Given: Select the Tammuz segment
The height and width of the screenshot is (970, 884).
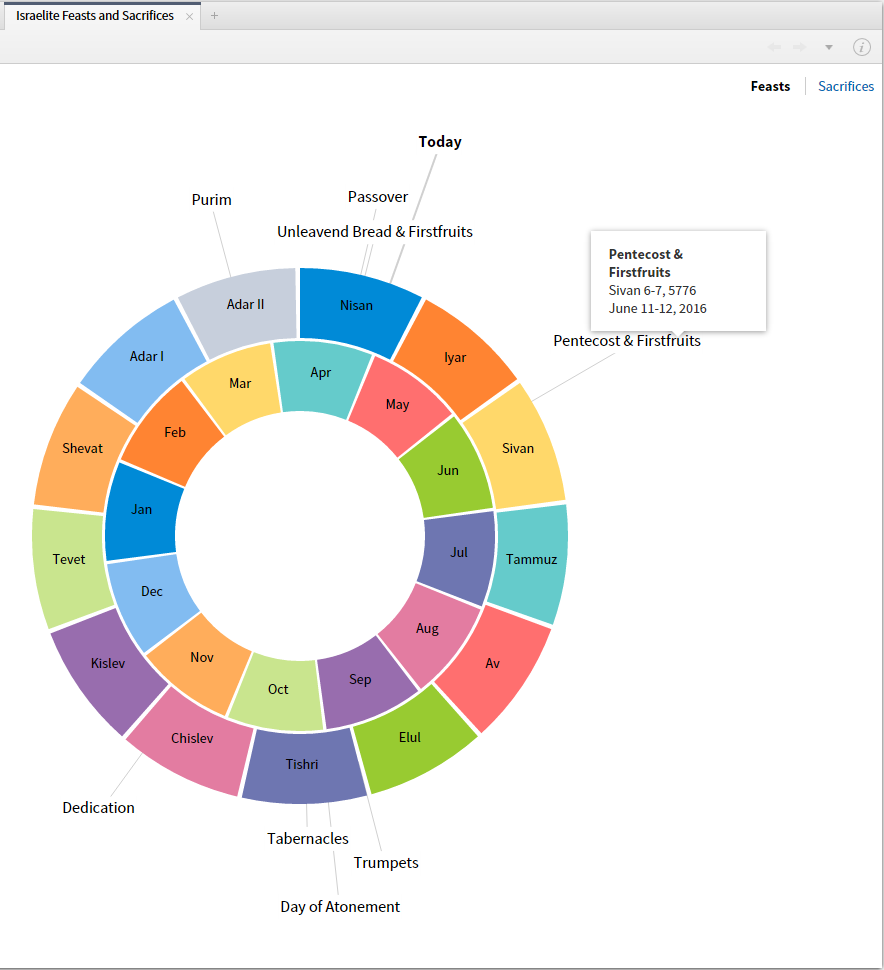Looking at the screenshot, I should tap(531, 559).
